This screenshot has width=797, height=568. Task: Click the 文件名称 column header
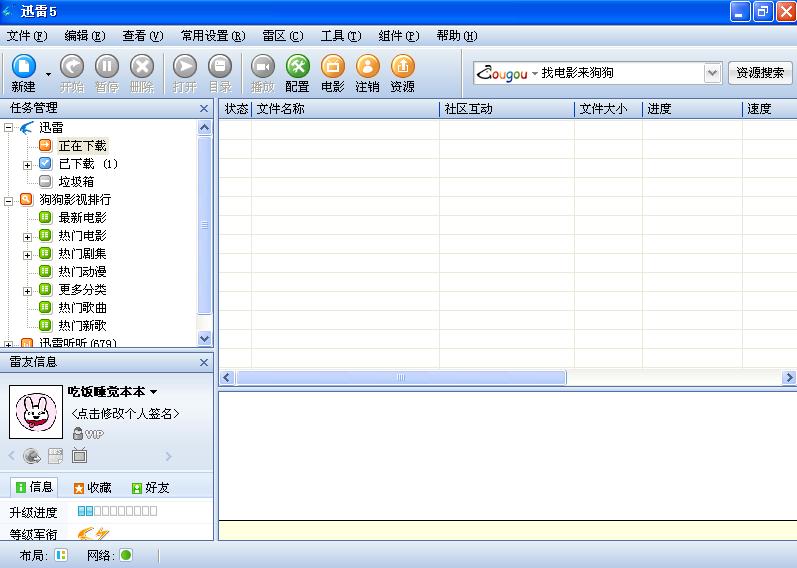pos(346,109)
